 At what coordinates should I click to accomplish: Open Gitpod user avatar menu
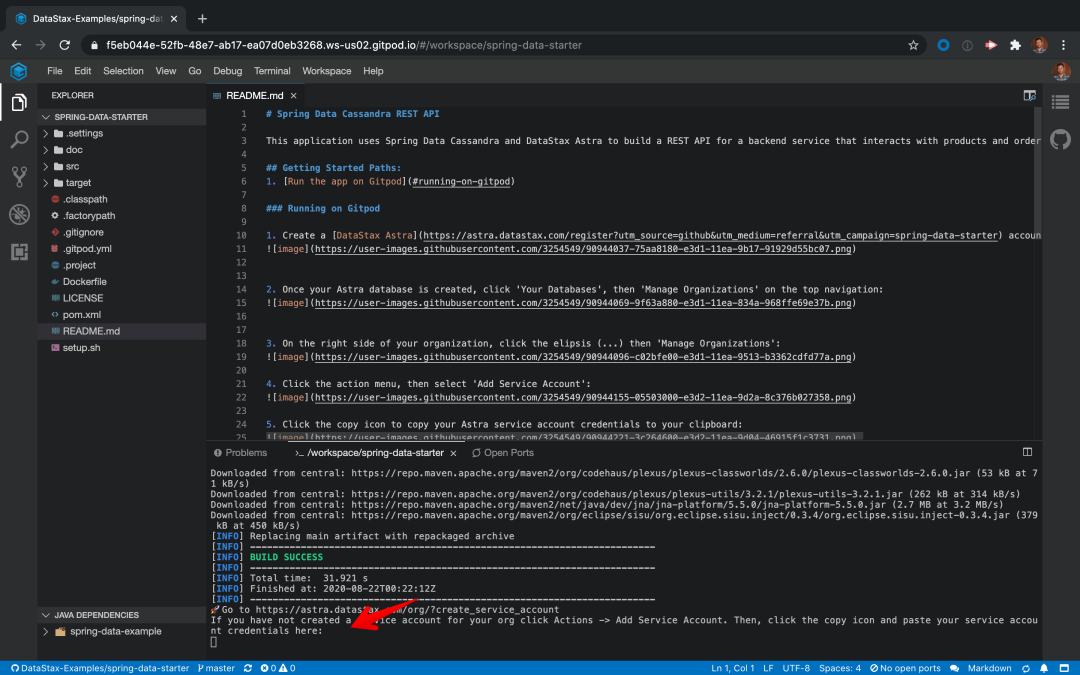(1061, 71)
